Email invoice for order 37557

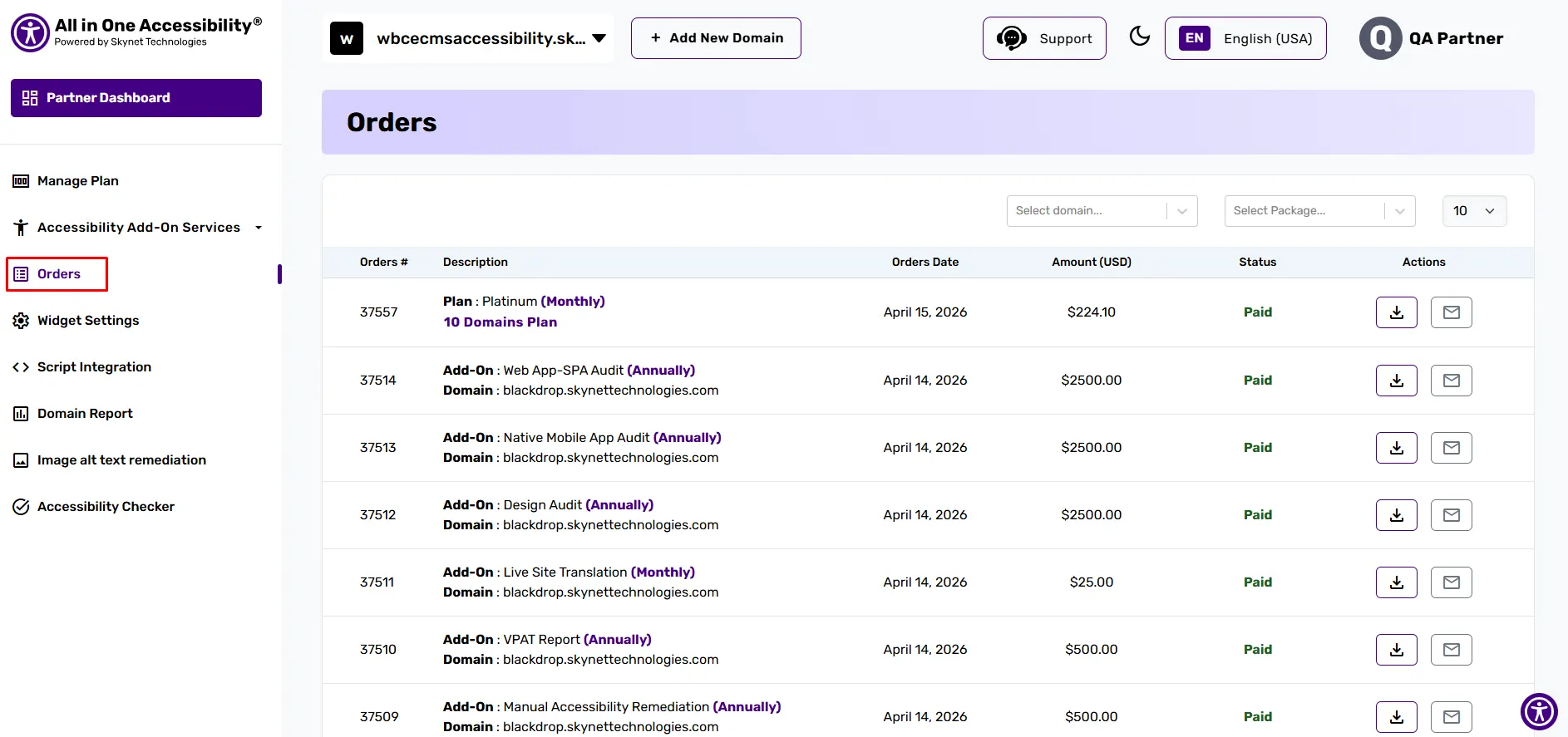pos(1452,312)
